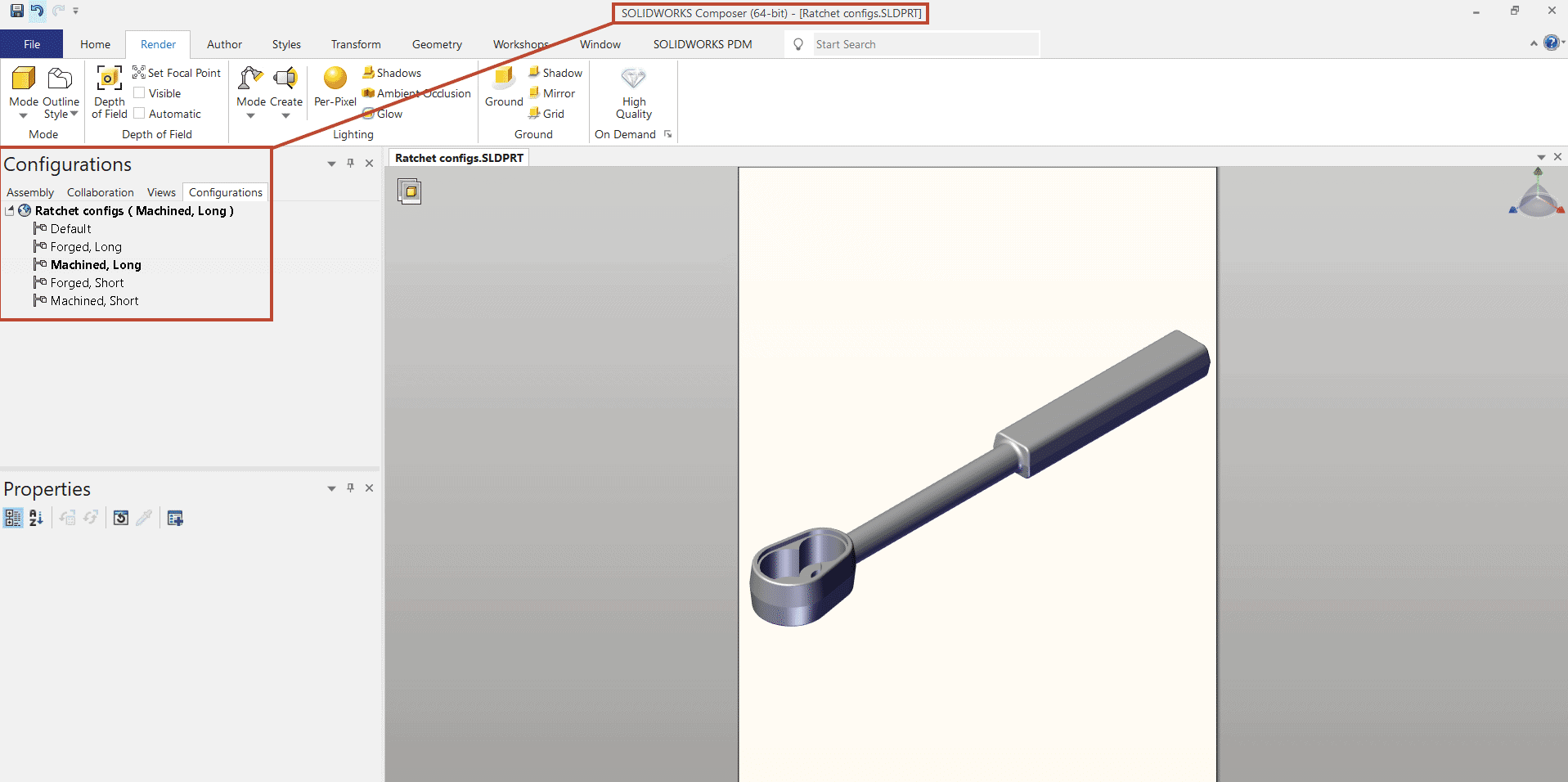Click the orientation compass in viewport corner
1568x782 pixels.
click(1537, 195)
